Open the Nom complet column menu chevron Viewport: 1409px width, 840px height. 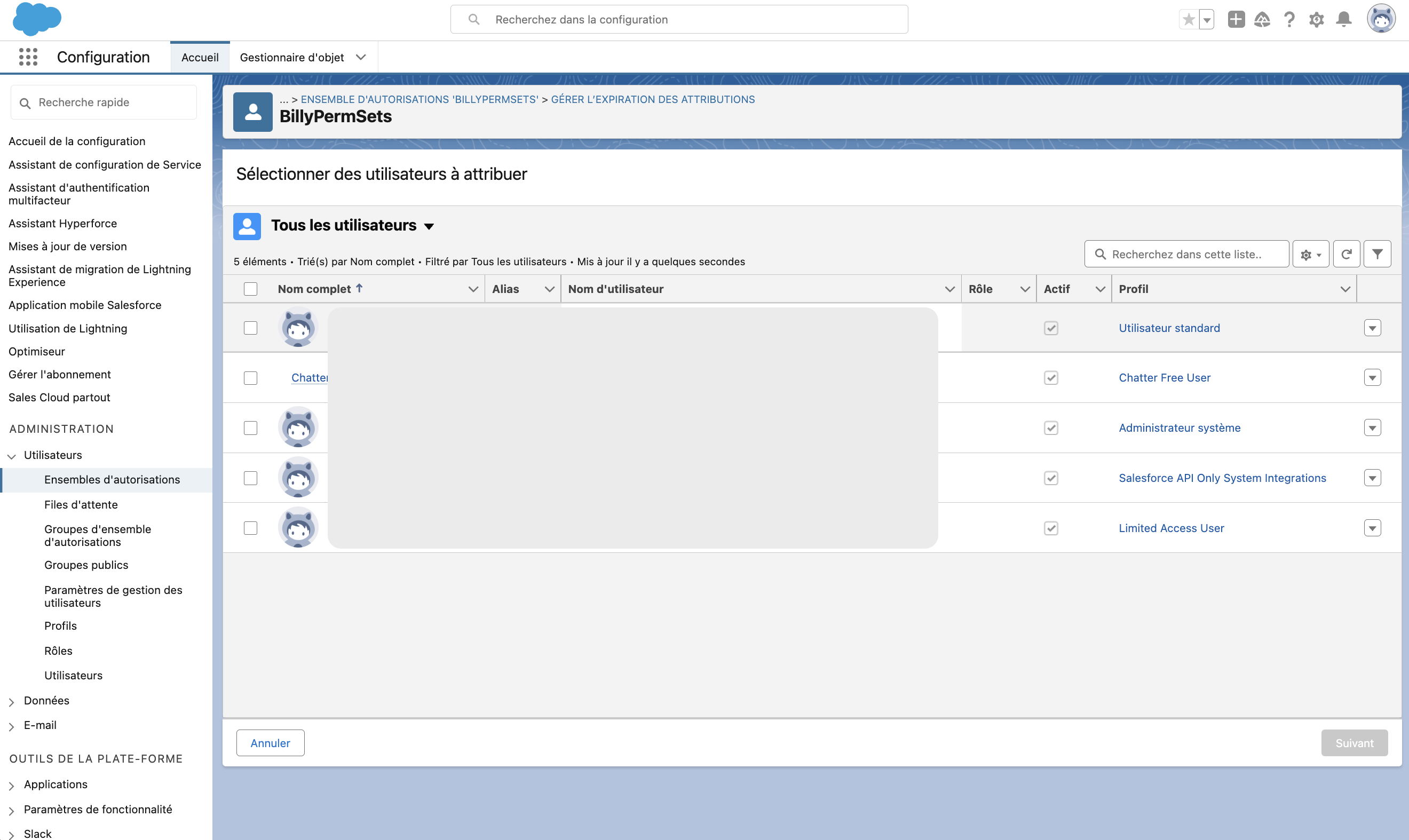point(473,289)
